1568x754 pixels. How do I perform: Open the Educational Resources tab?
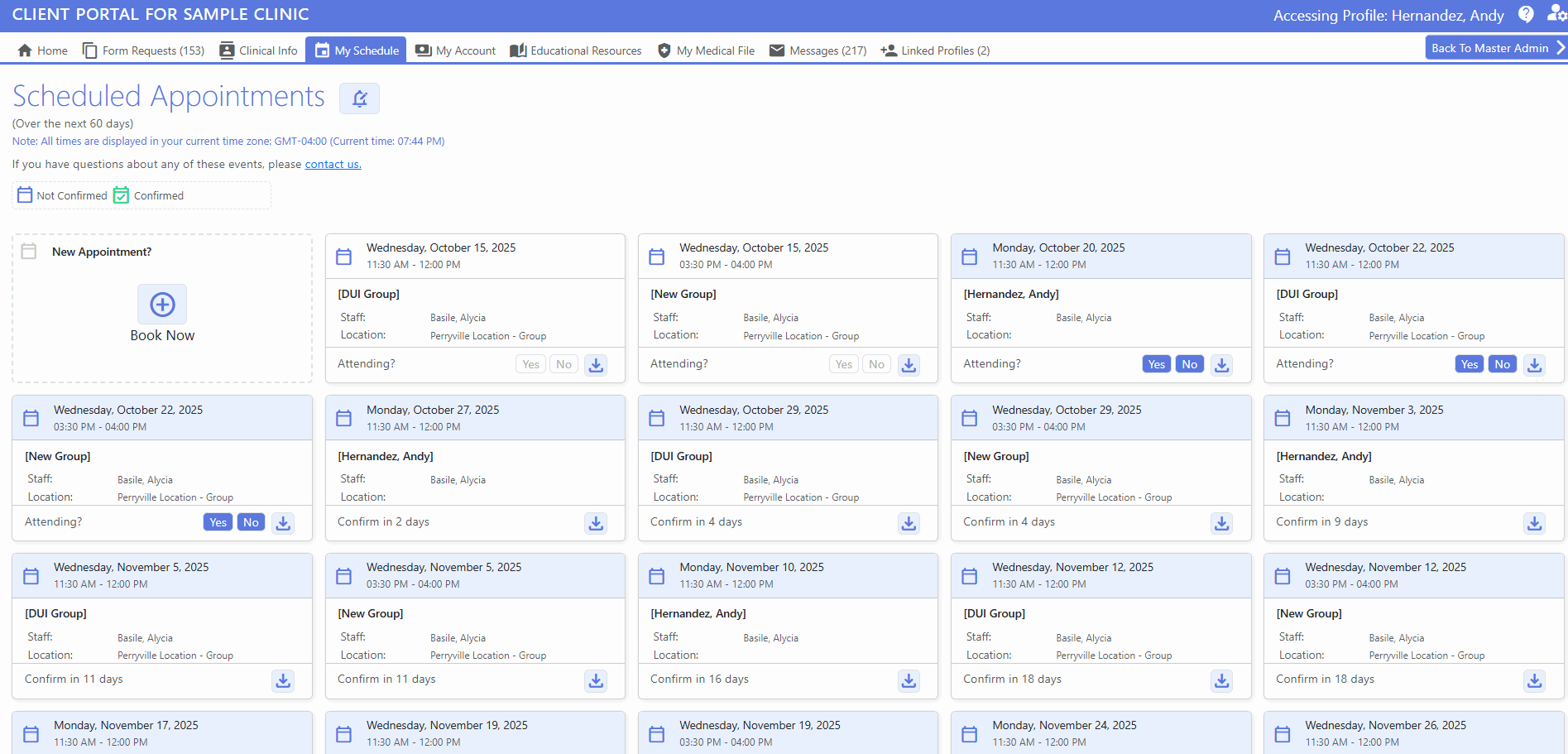575,50
